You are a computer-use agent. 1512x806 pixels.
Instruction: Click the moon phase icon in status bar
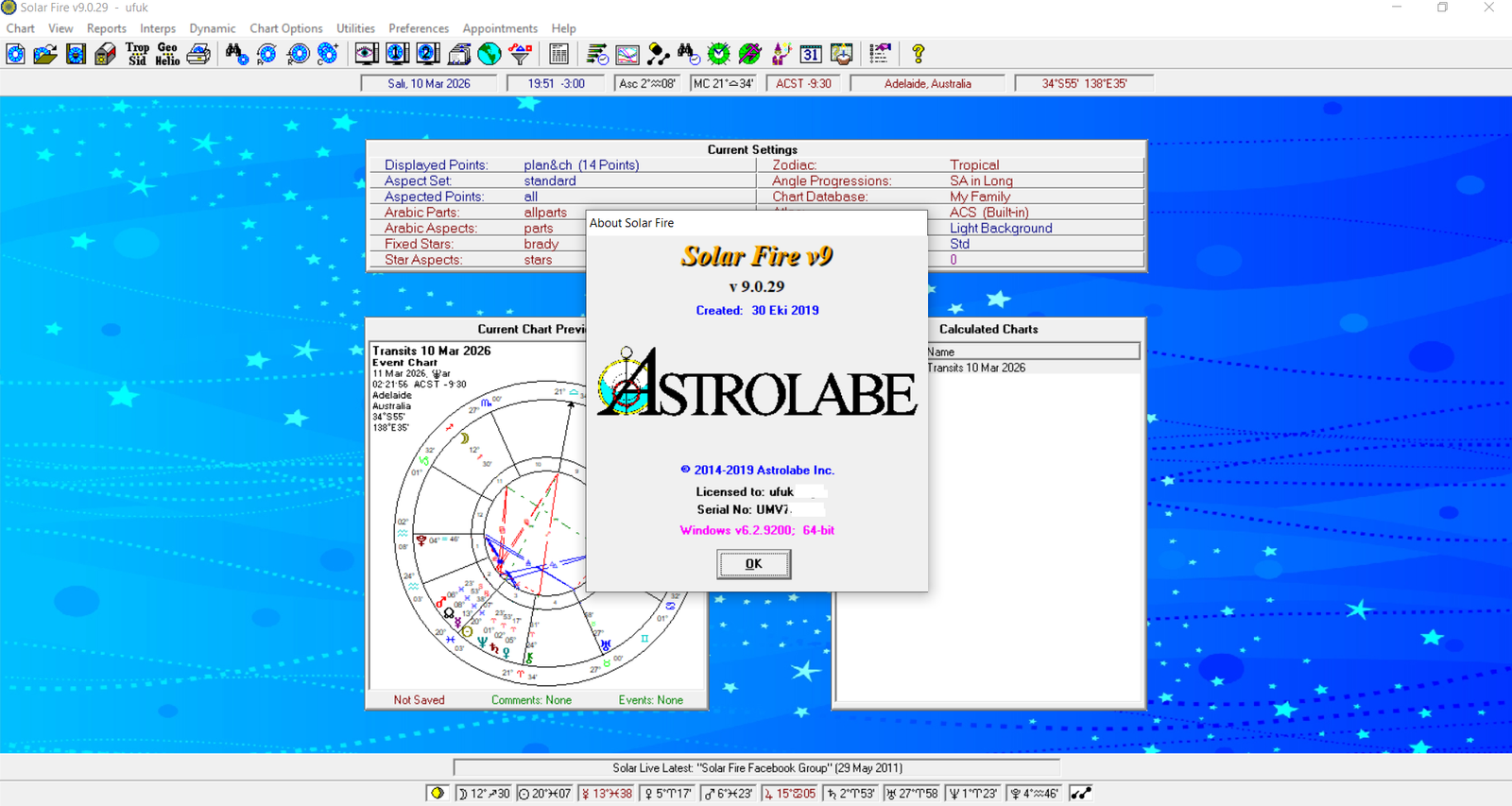pos(438,793)
